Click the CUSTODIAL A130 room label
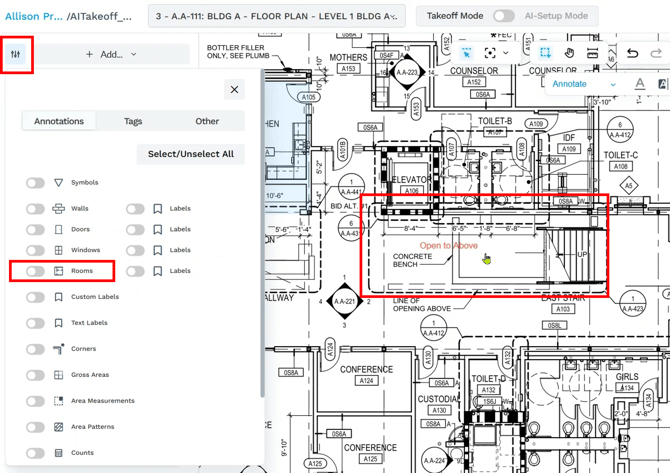This screenshot has height=473, width=670. (x=439, y=404)
